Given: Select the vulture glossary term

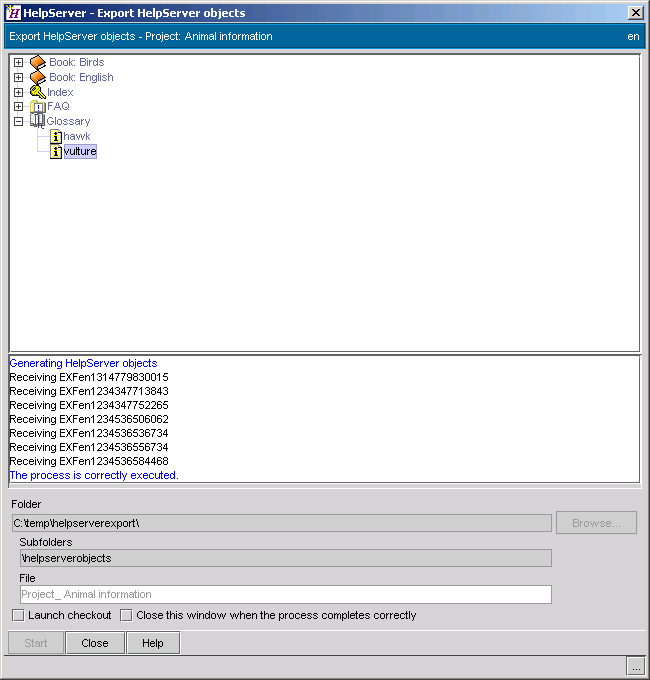Looking at the screenshot, I should 80,151.
